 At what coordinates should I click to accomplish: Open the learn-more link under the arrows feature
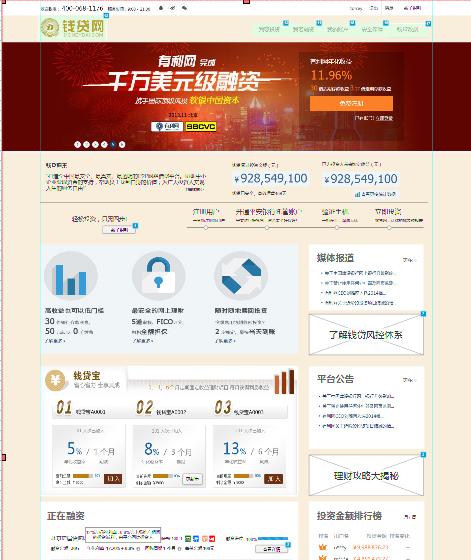pyautogui.click(x=225, y=341)
